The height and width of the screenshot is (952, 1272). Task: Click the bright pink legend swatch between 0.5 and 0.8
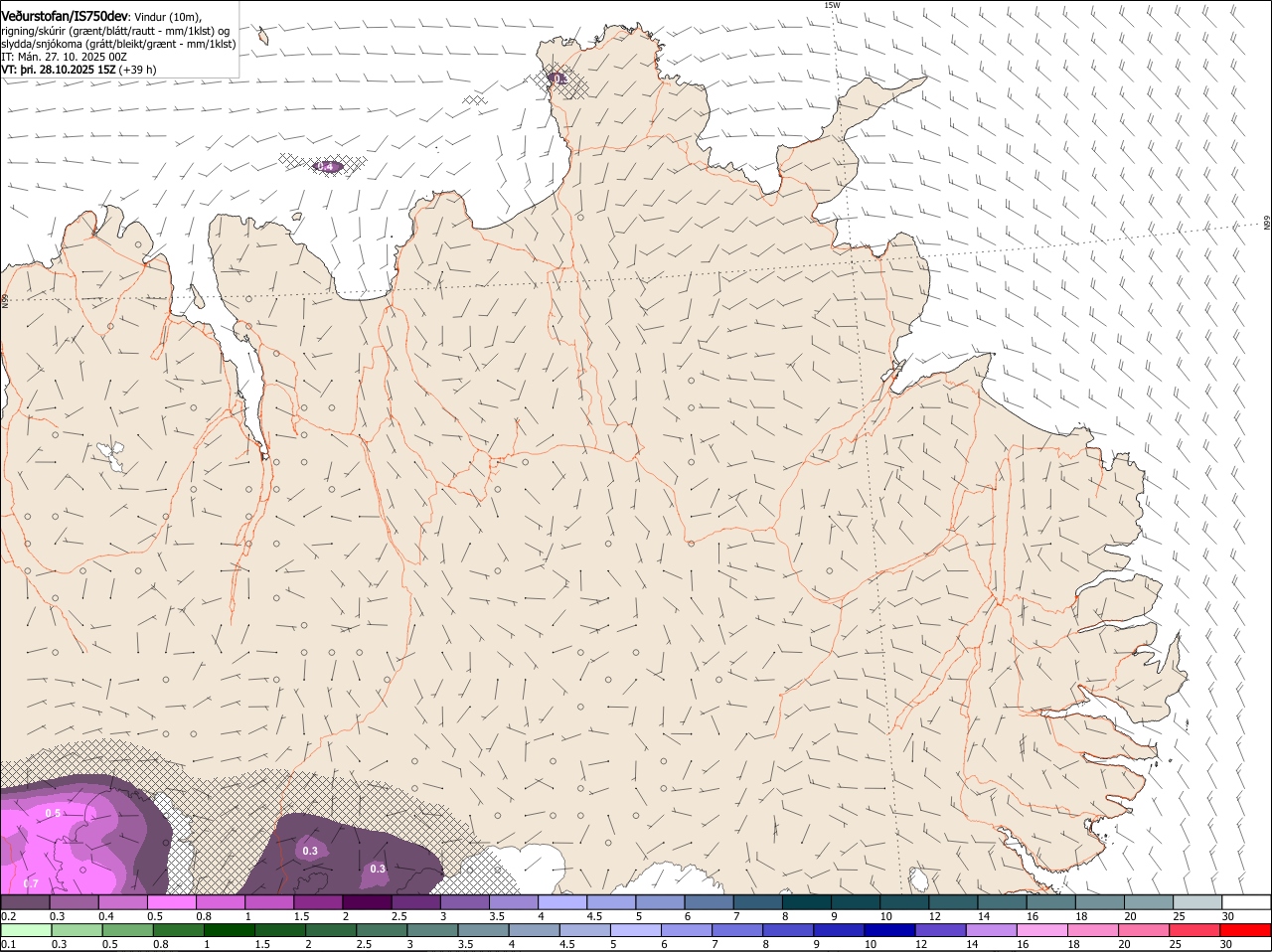[x=171, y=902]
